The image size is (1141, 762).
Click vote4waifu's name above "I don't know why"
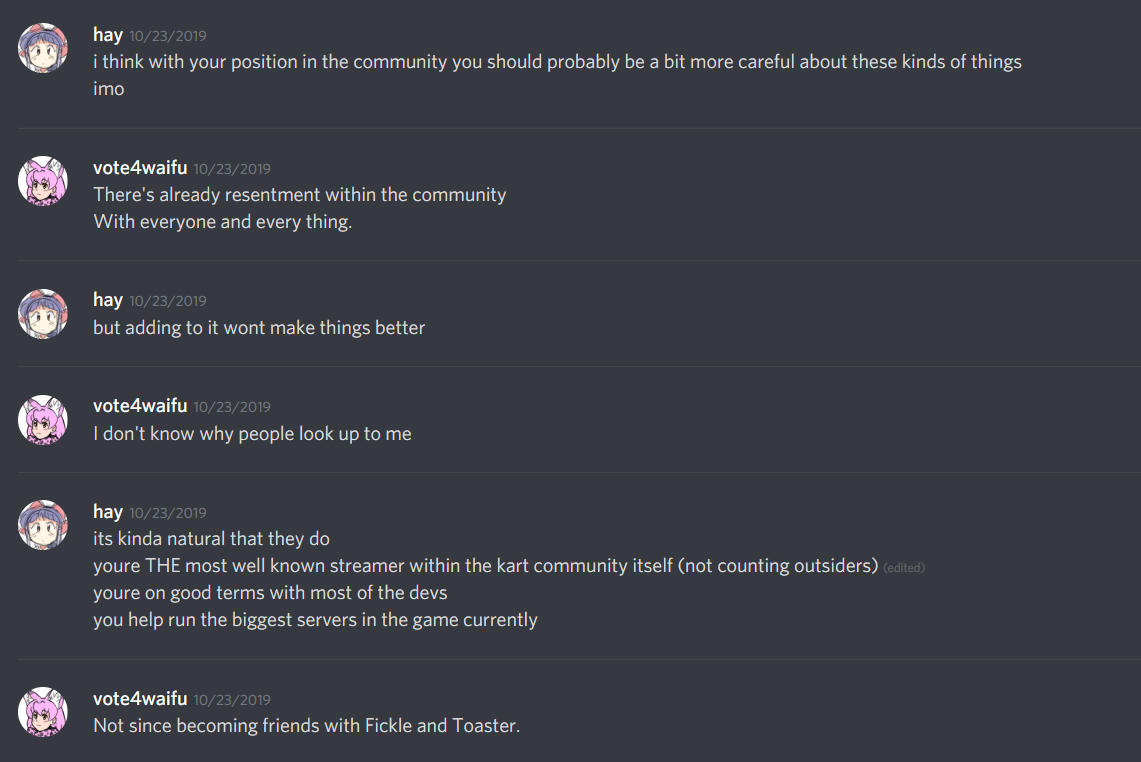[140, 406]
